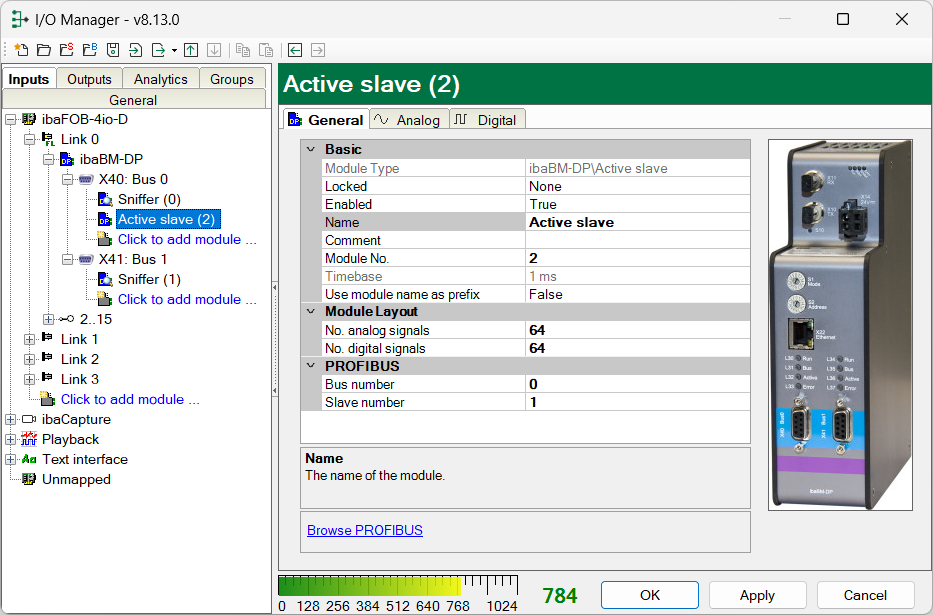
Task: Select the ibaBM-DP module icon
Action: coord(67,159)
